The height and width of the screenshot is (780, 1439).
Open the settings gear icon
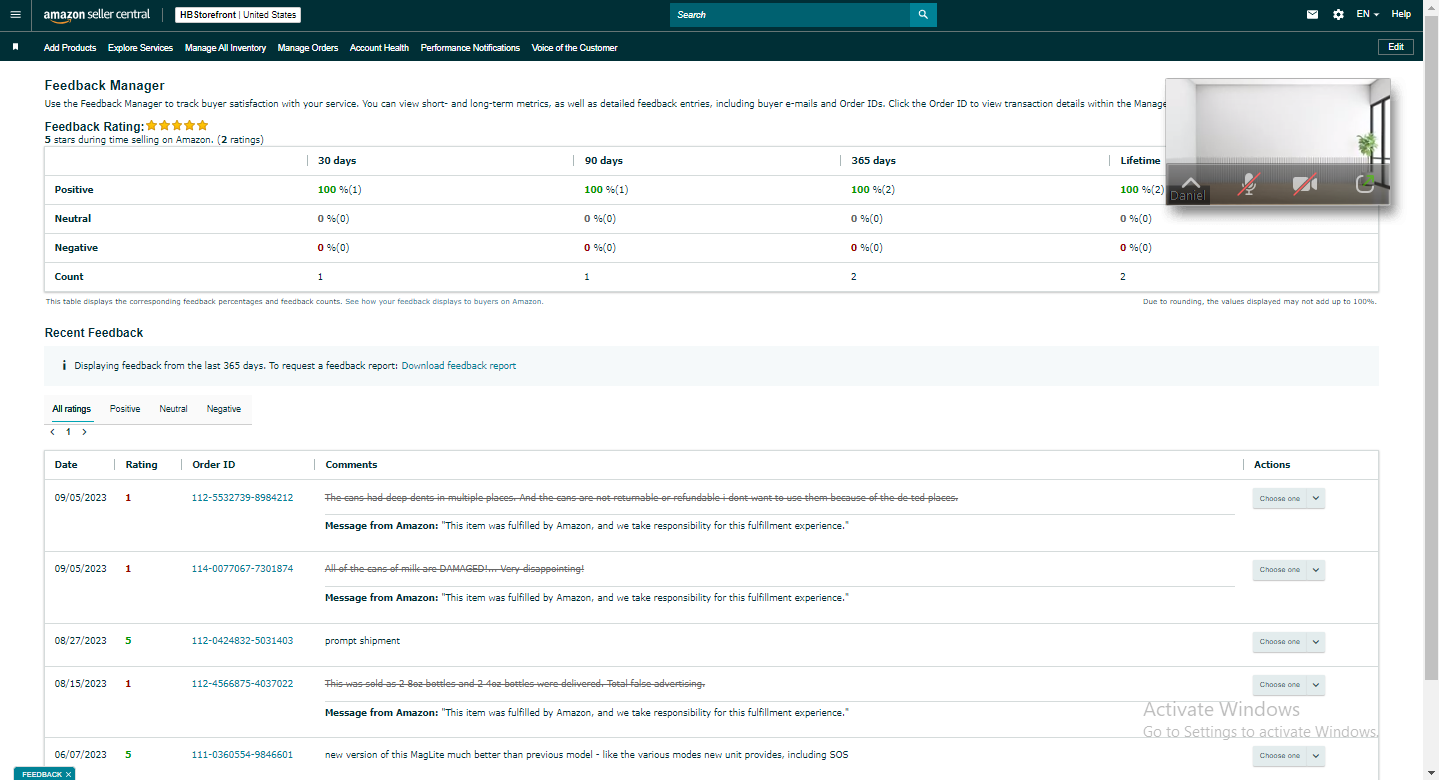[1338, 15]
